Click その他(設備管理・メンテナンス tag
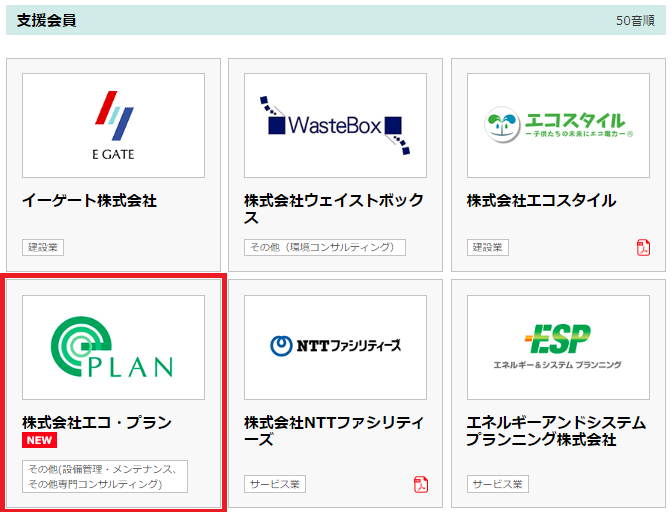Screen dimensions: 672x512 [105, 476]
